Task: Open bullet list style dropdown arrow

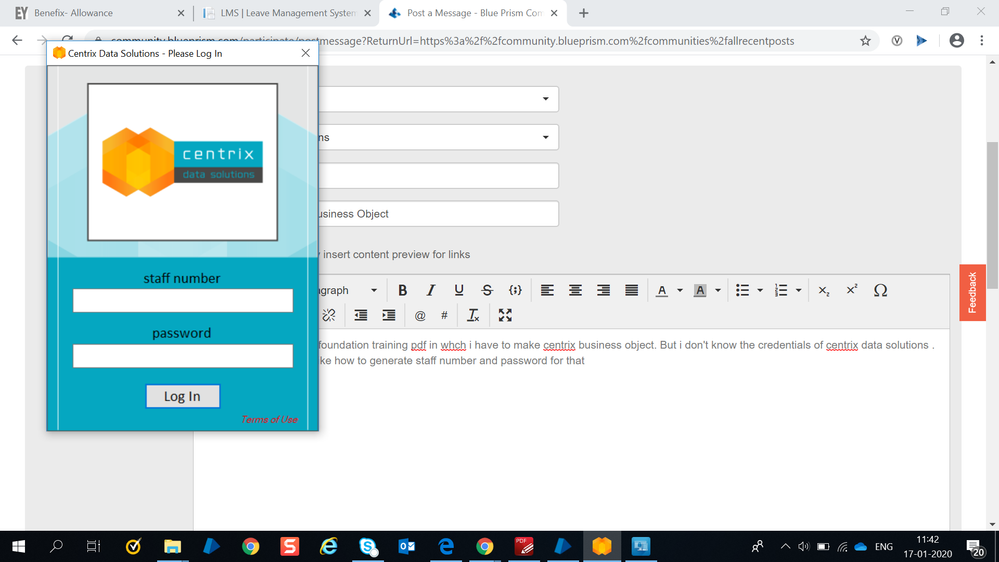Action: (x=759, y=291)
